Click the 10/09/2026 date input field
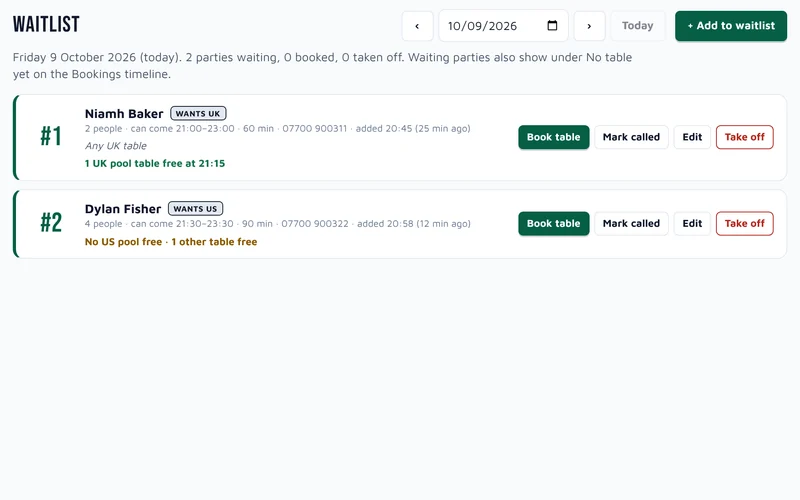The height and width of the screenshot is (500, 800). coord(503,26)
